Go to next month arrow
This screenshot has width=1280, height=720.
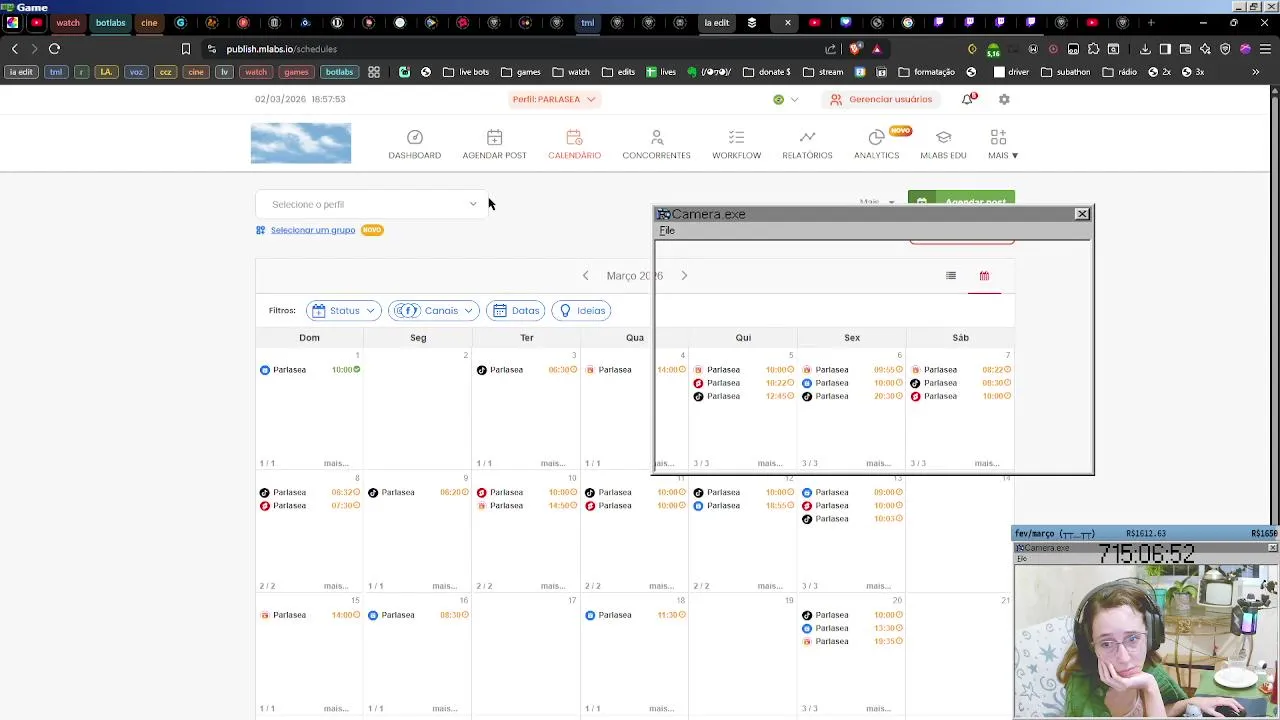[x=684, y=276]
